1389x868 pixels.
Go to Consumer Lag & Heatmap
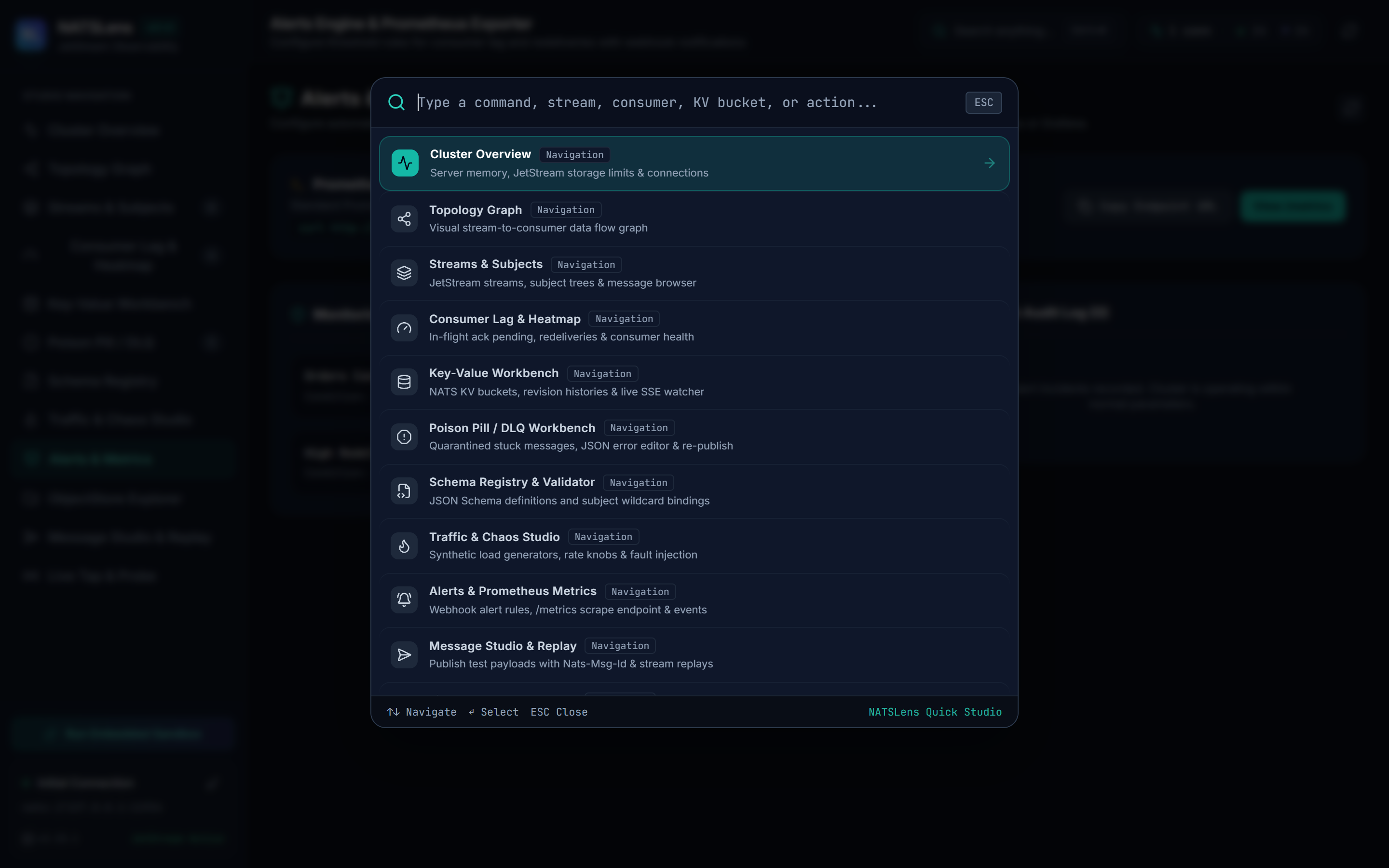(694, 328)
